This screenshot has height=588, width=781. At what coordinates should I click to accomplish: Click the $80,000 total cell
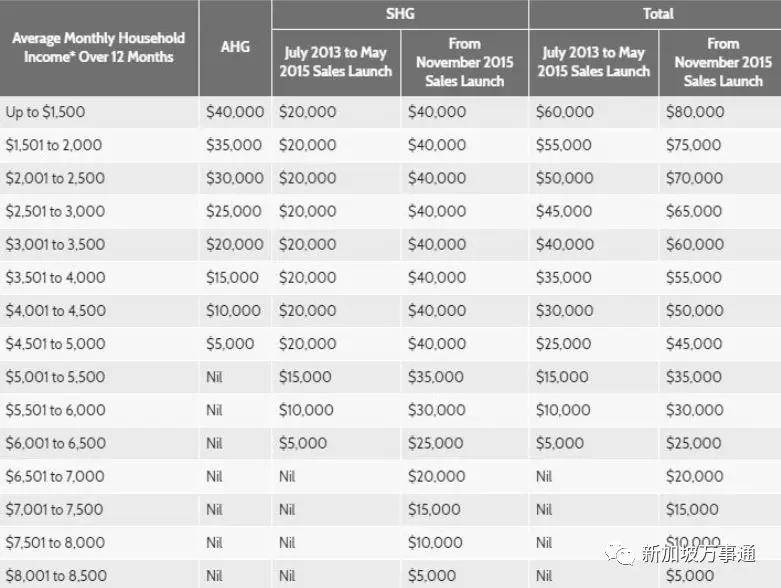[694, 112]
